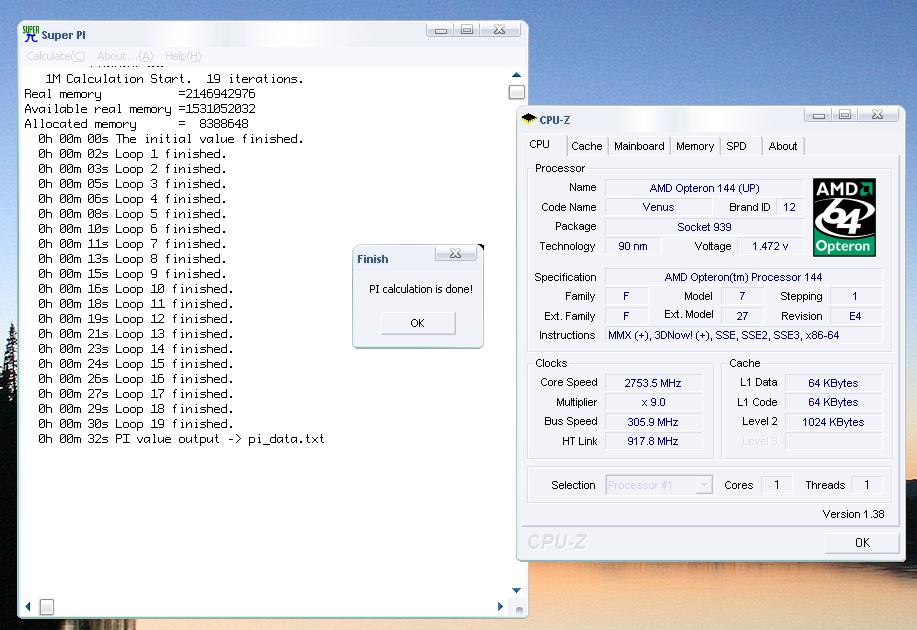917x630 pixels.
Task: Minimize the CPU-Z window
Action: [819, 115]
